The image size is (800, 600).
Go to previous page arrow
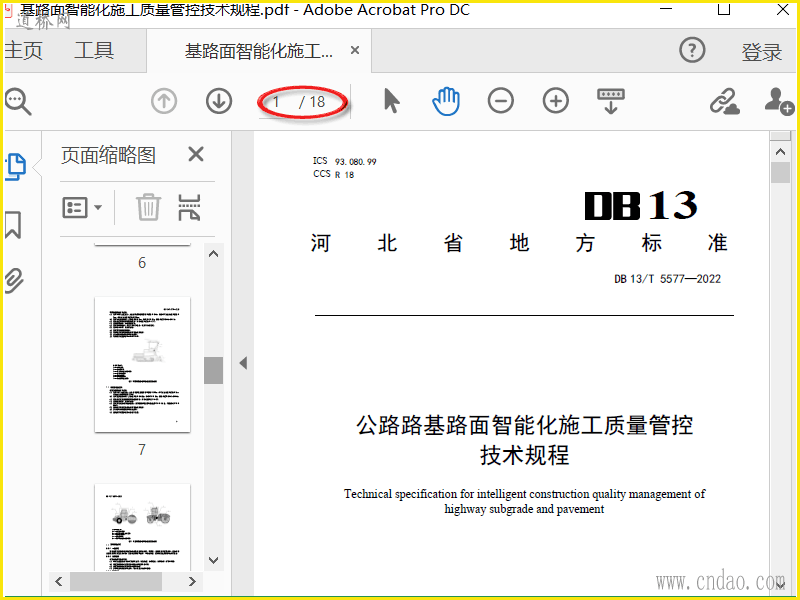pos(164,101)
